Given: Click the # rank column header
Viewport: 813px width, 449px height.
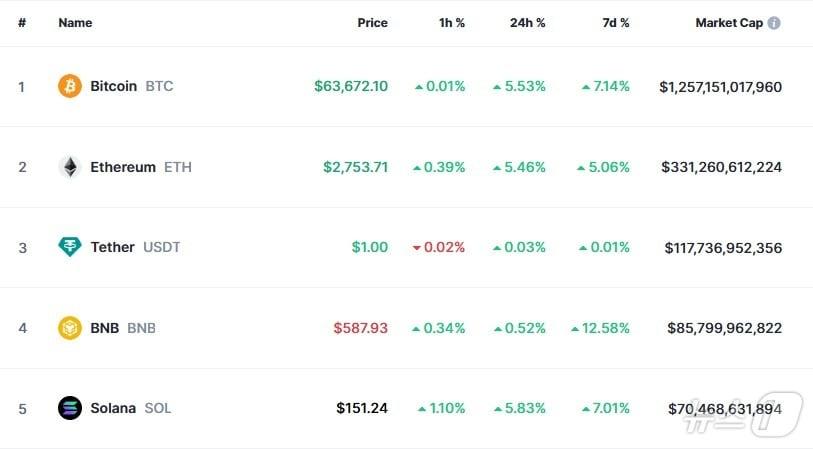Looking at the screenshot, I should (22, 23).
